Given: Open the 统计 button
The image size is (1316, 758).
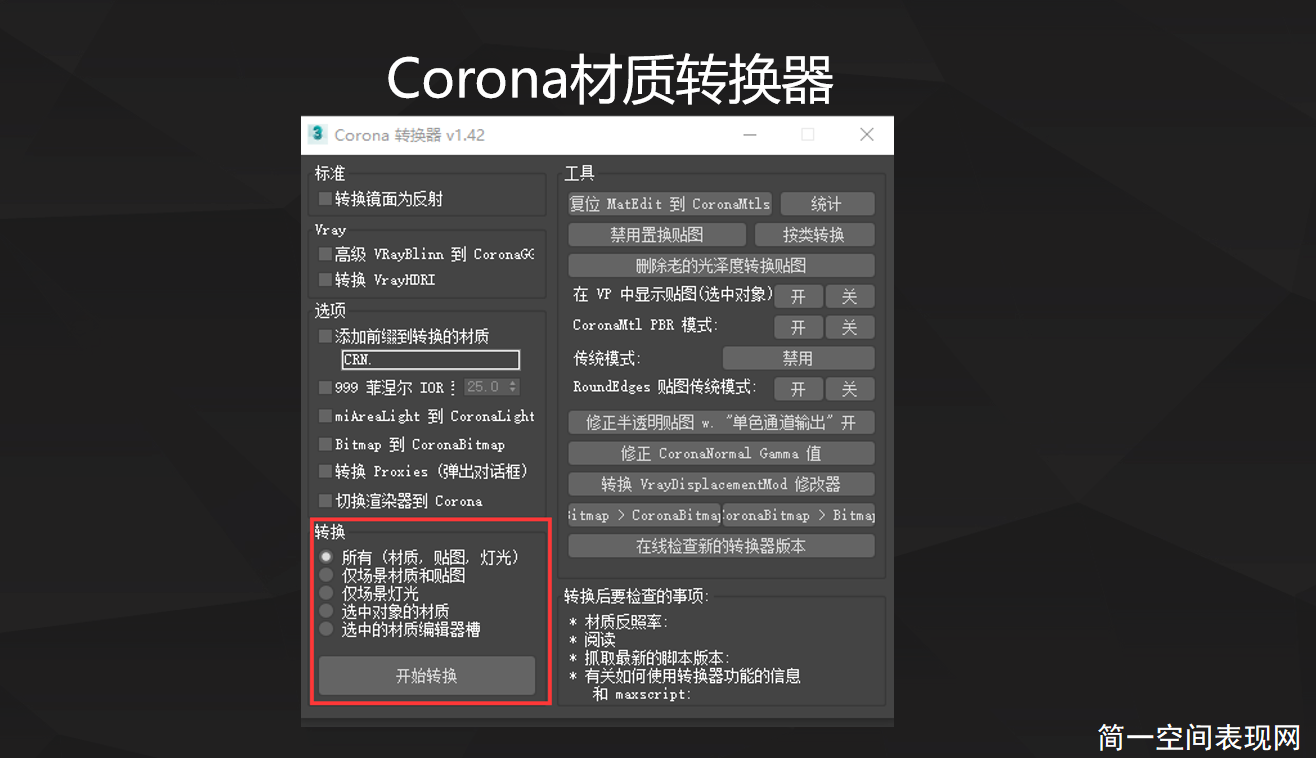Looking at the screenshot, I should tap(827, 204).
